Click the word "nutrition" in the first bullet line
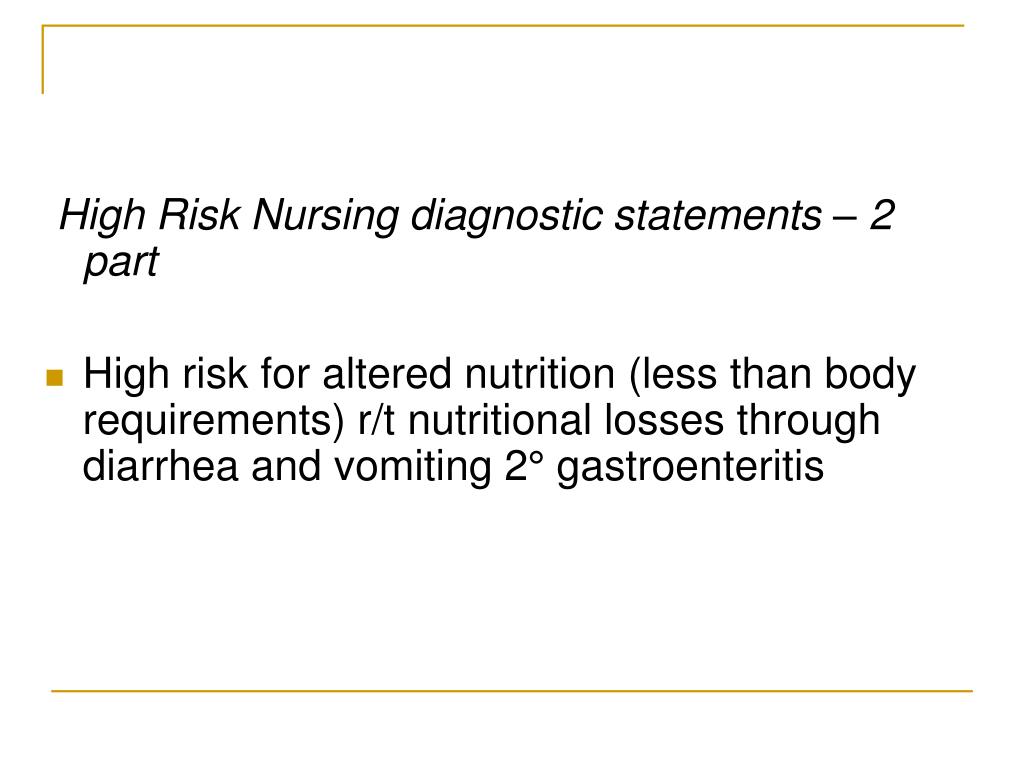This screenshot has height=768, width=1024. 539,374
